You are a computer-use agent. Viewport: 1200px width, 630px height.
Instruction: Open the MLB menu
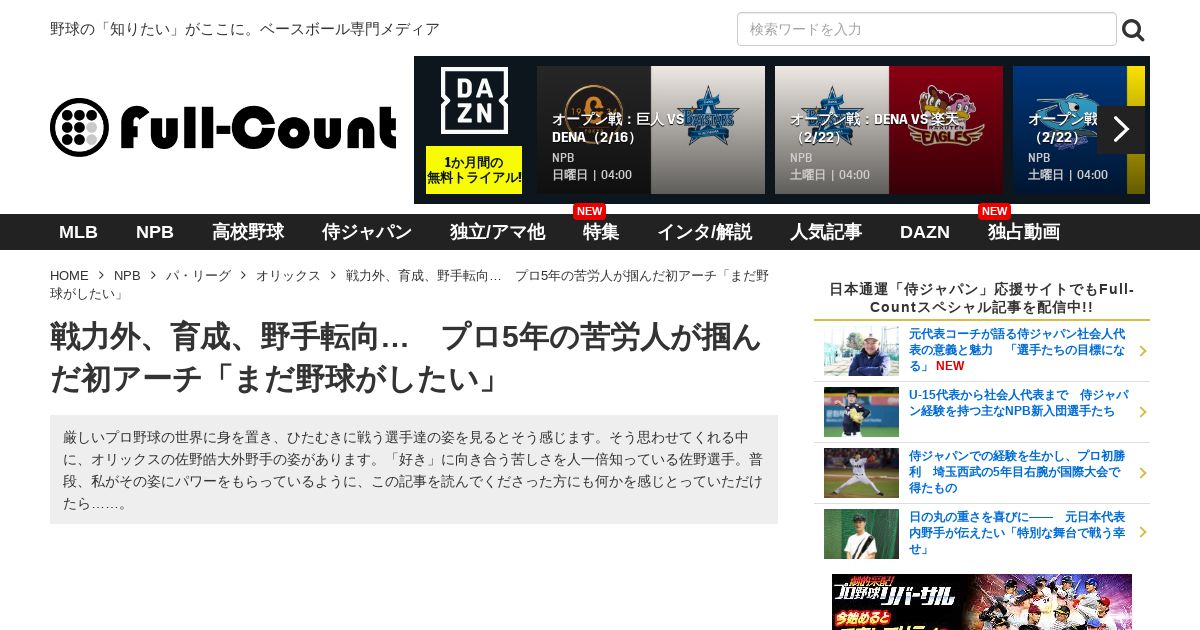click(78, 232)
